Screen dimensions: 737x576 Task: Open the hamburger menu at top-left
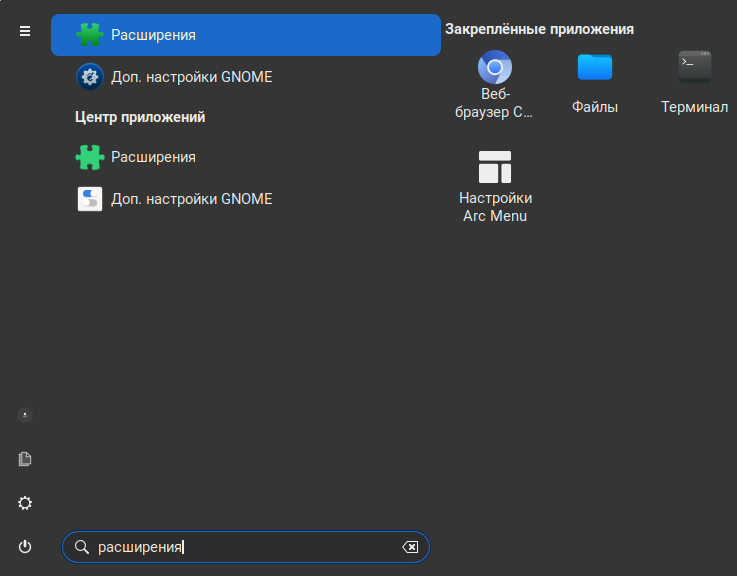click(25, 32)
